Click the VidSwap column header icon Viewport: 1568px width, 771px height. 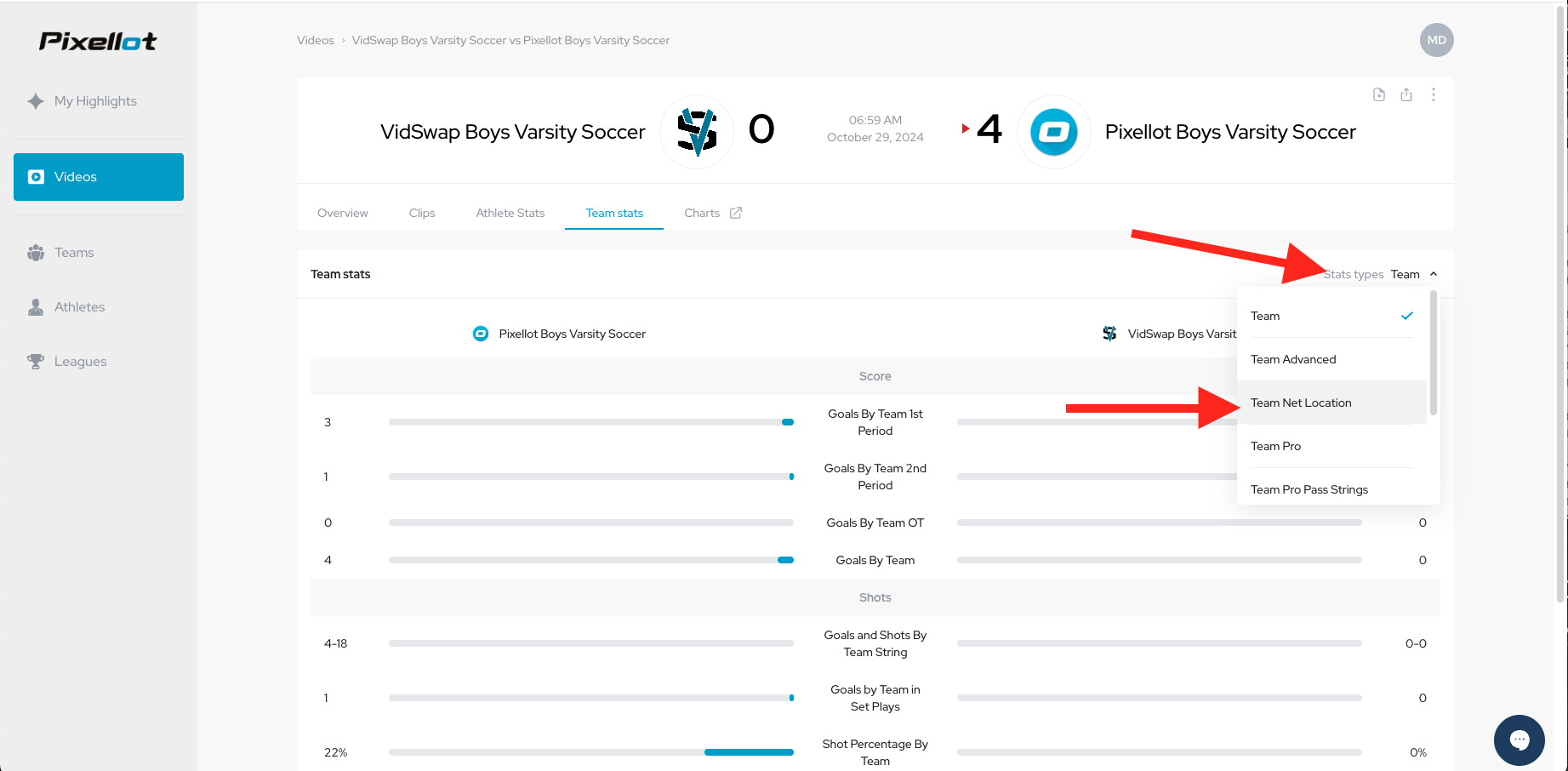click(x=1109, y=334)
